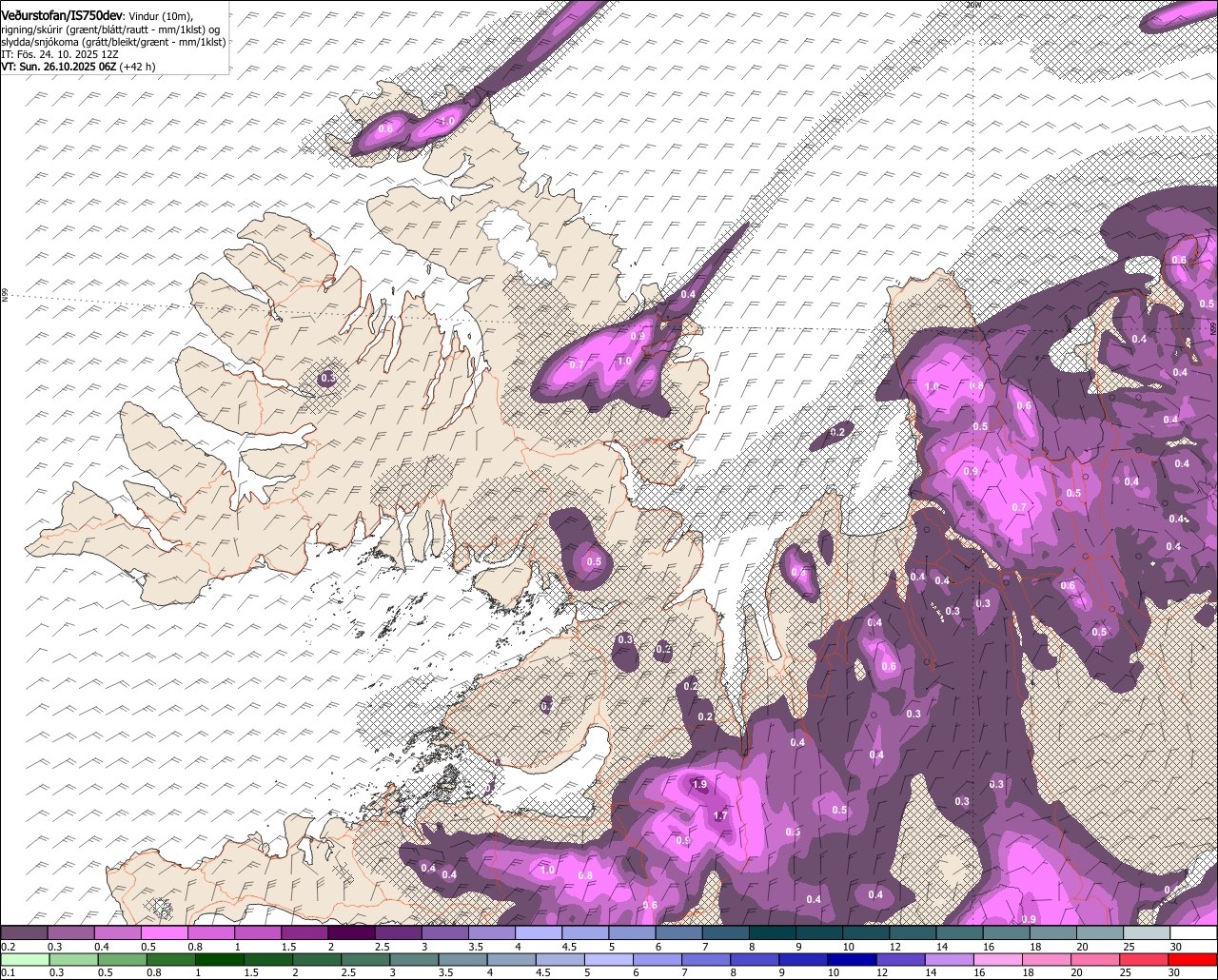Click the dark purple swatch labeled 2 in top legend row
The height and width of the screenshot is (980, 1218).
click(x=352, y=933)
